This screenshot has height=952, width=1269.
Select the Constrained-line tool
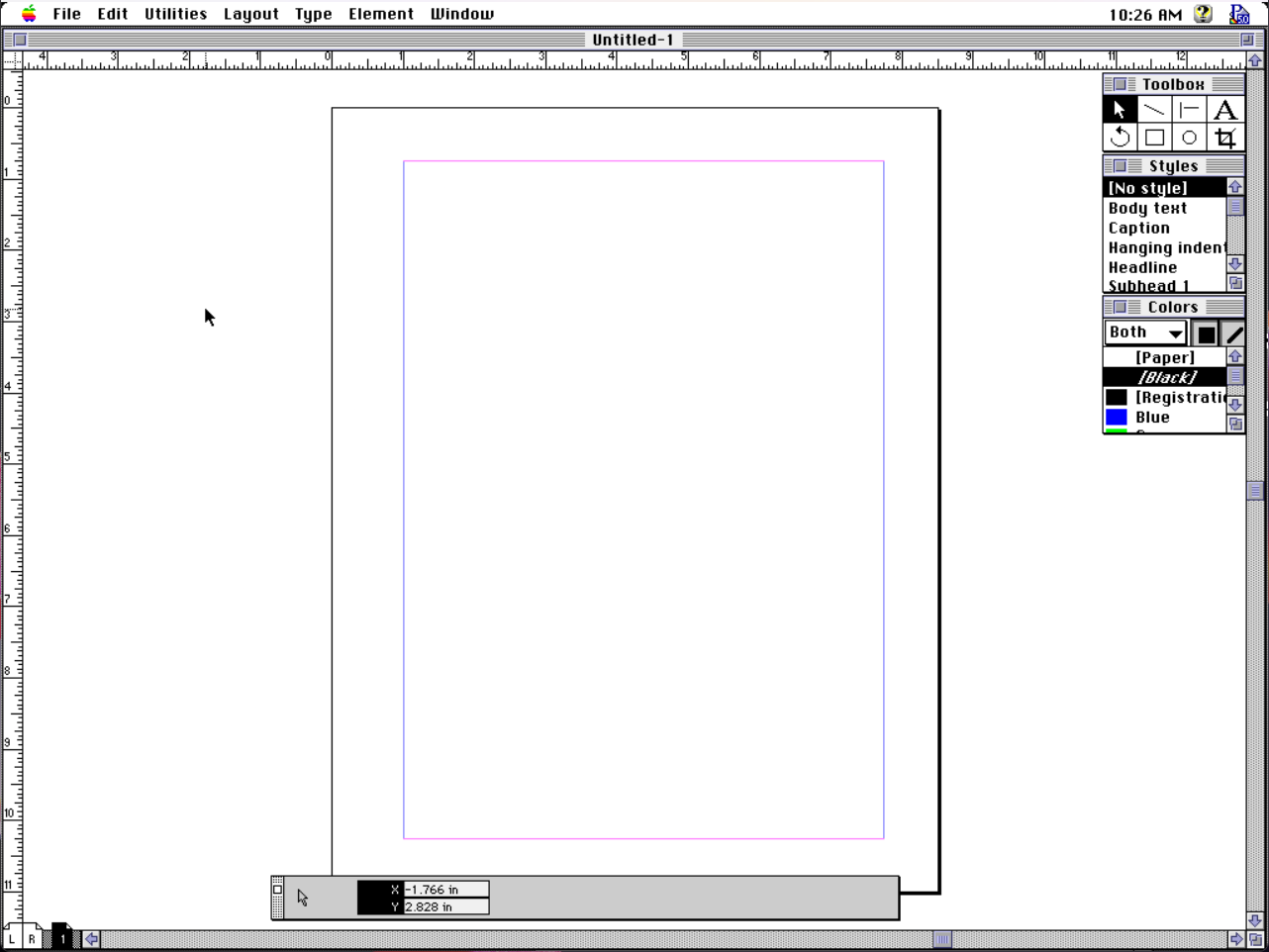click(x=1189, y=109)
